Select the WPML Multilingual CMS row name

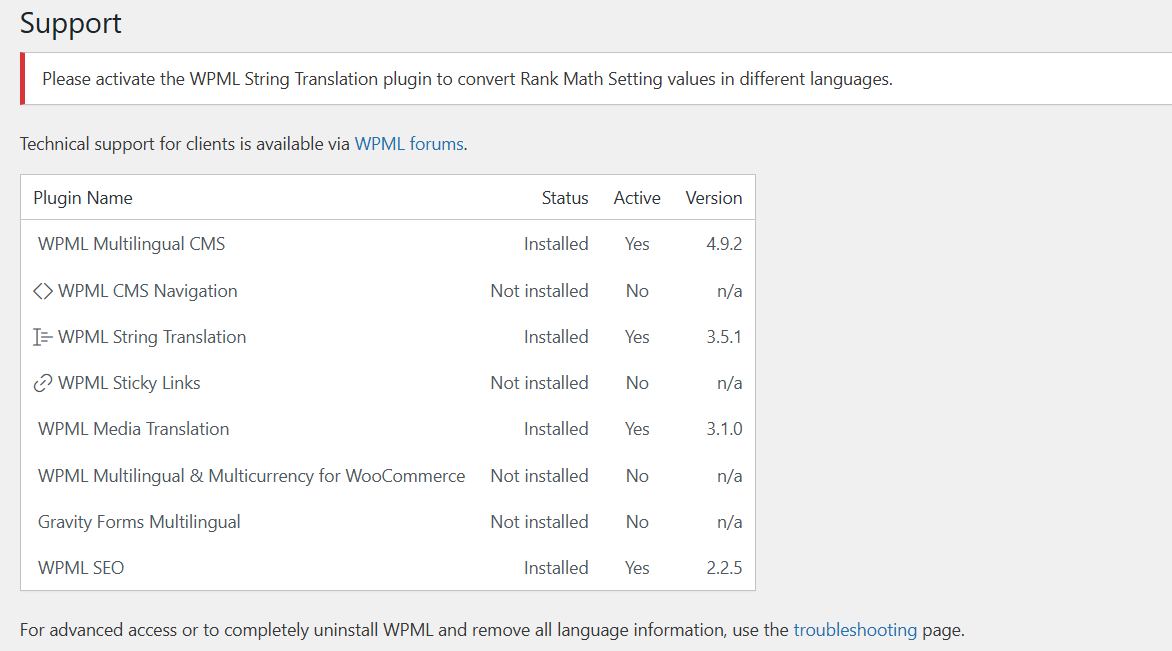(132, 244)
